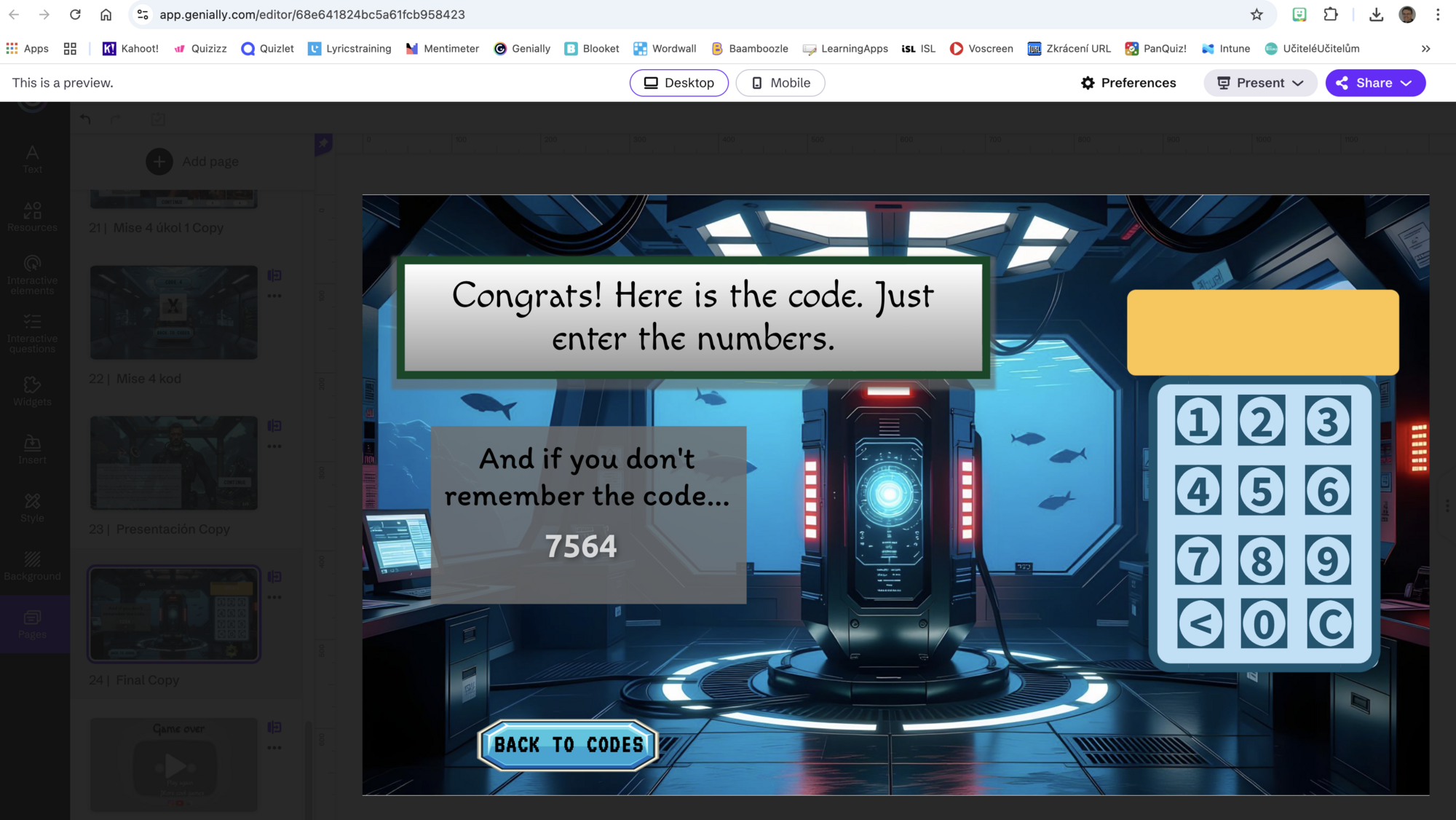Reload the page
The image size is (1456, 820).
point(75,15)
